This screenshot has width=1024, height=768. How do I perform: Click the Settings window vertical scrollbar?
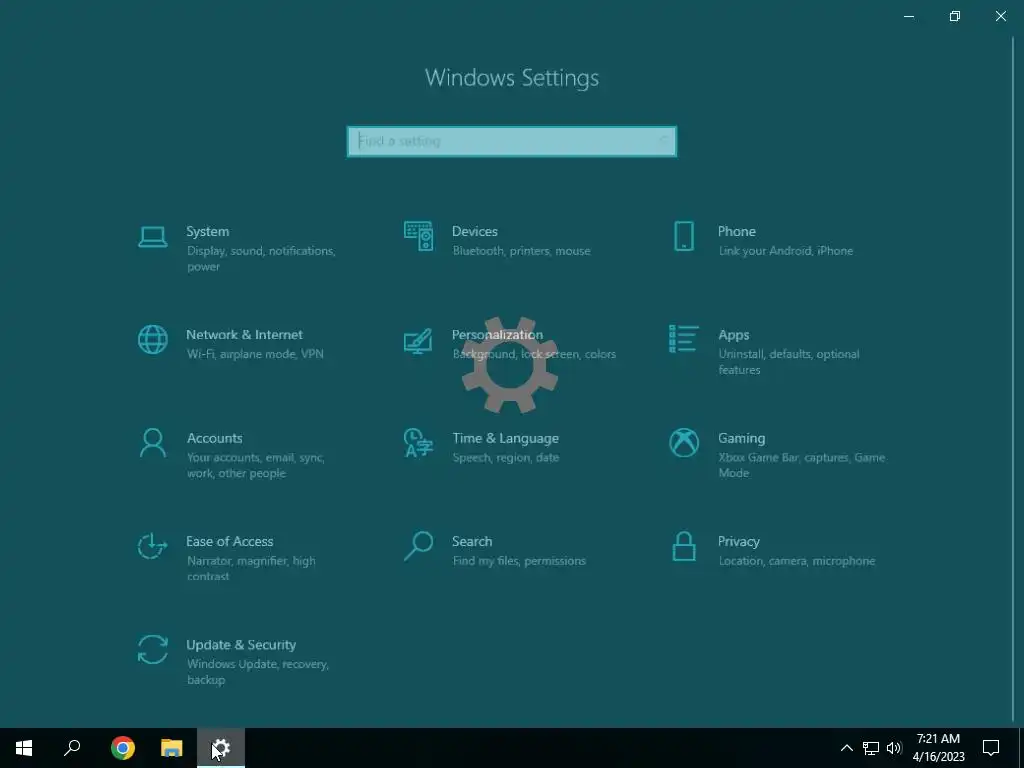coord(1014,379)
